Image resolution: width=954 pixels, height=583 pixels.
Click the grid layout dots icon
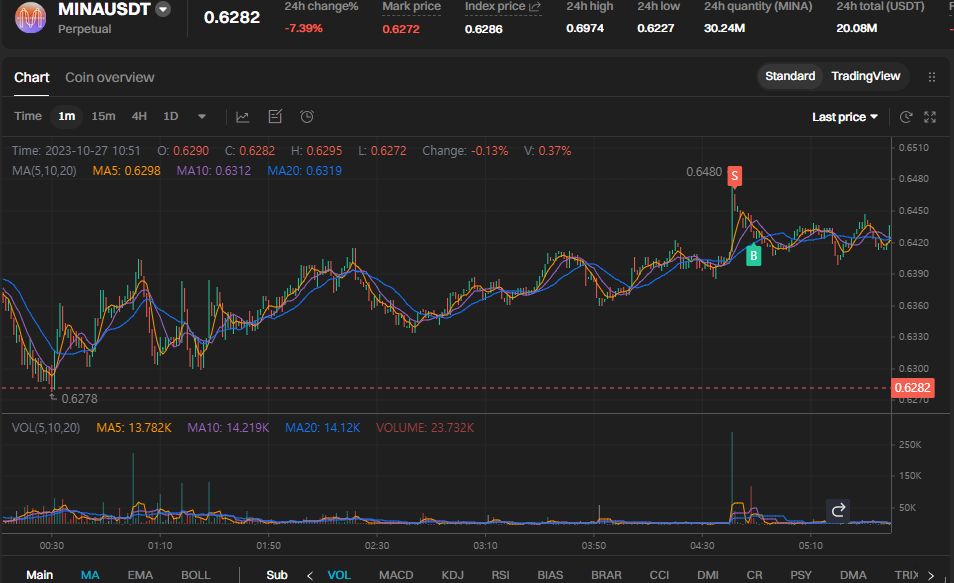(x=932, y=77)
